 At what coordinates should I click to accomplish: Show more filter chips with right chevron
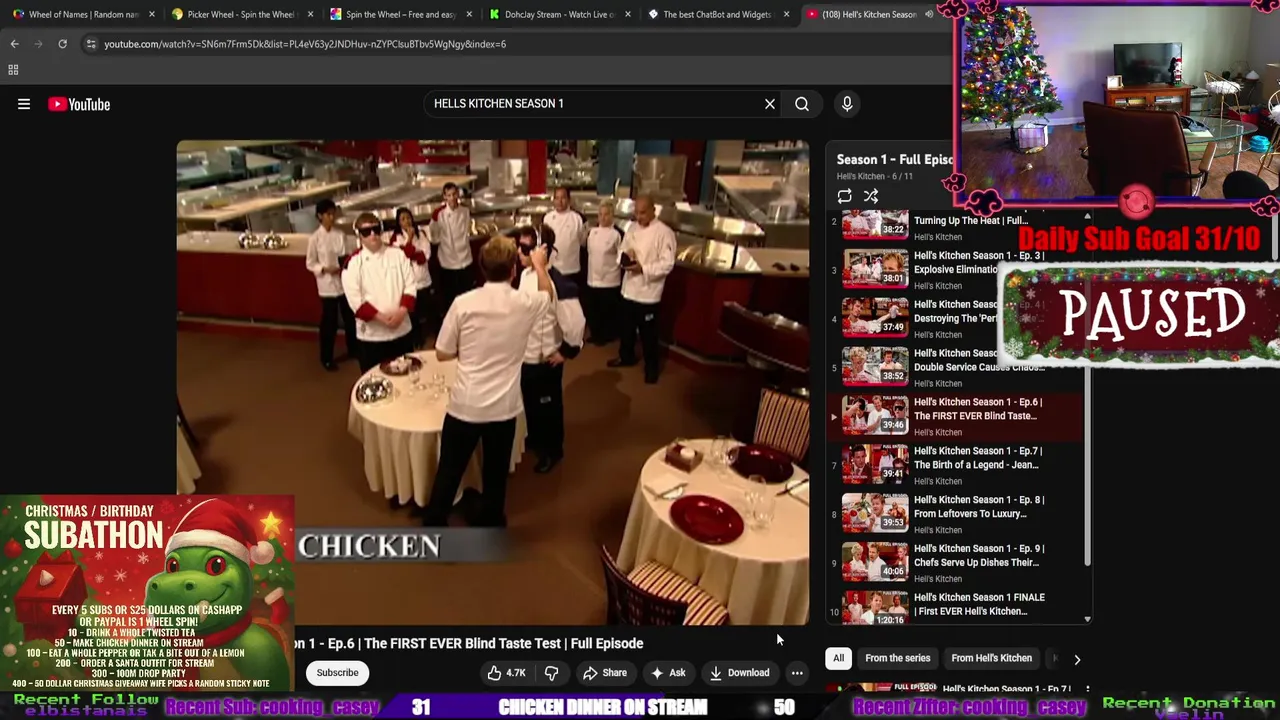tap(1077, 659)
